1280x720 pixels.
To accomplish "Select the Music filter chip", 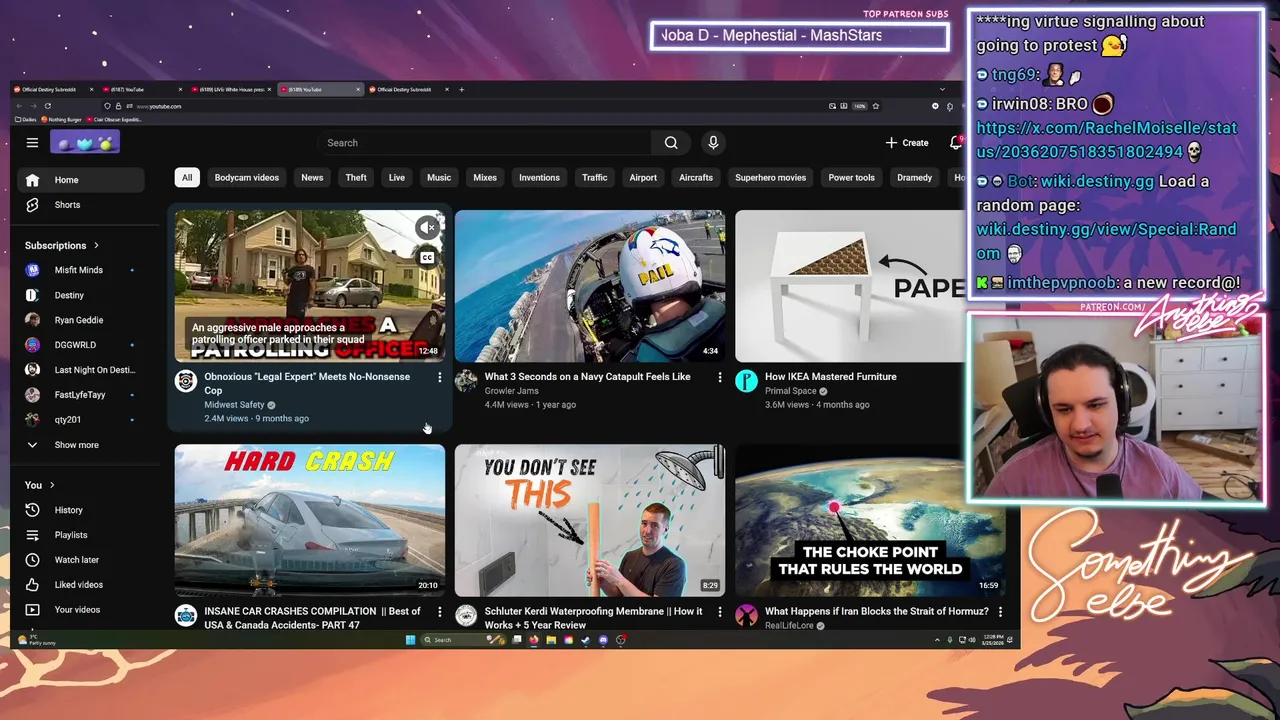I will point(439,177).
